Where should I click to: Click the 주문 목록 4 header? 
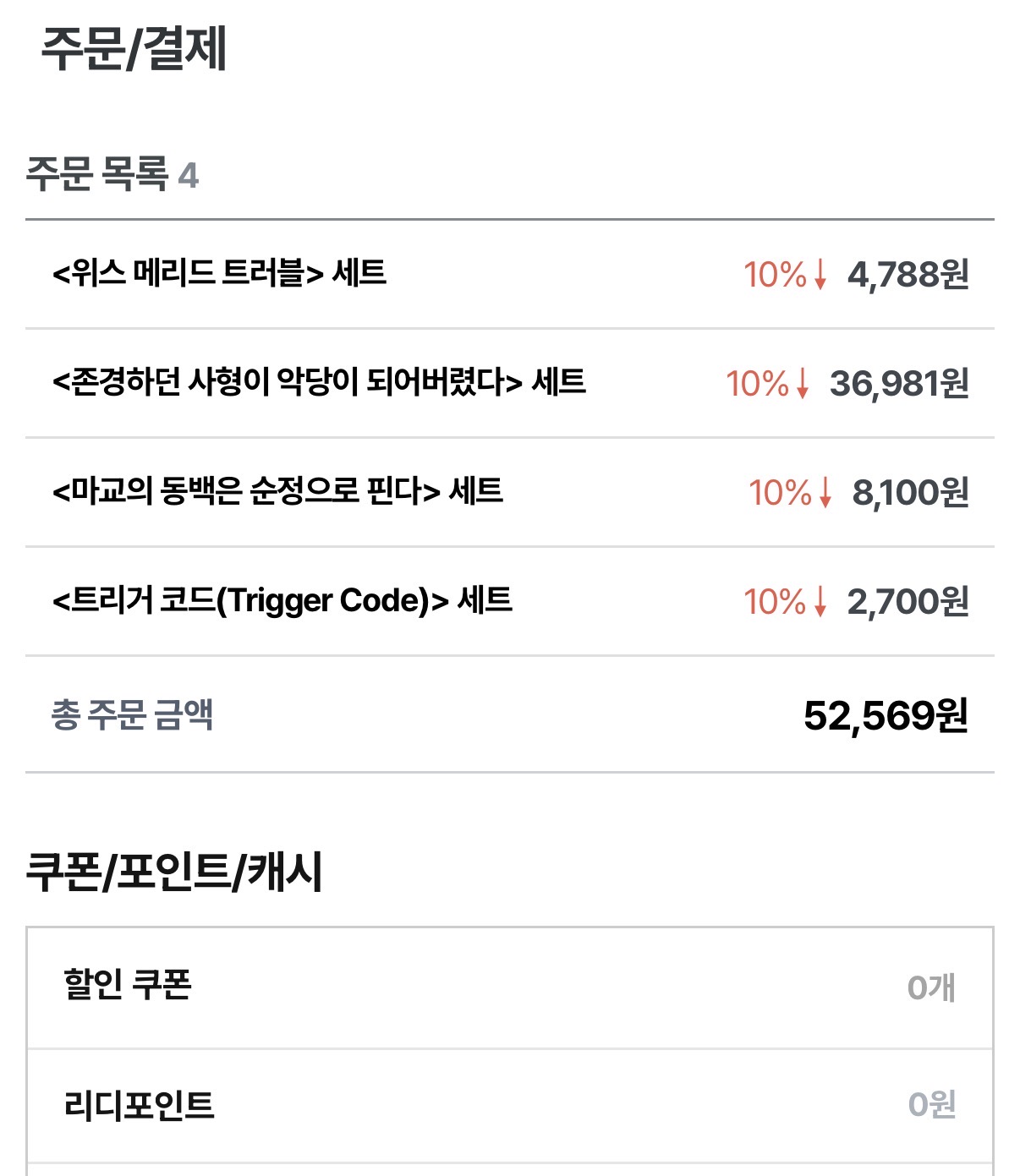pyautogui.click(x=112, y=174)
